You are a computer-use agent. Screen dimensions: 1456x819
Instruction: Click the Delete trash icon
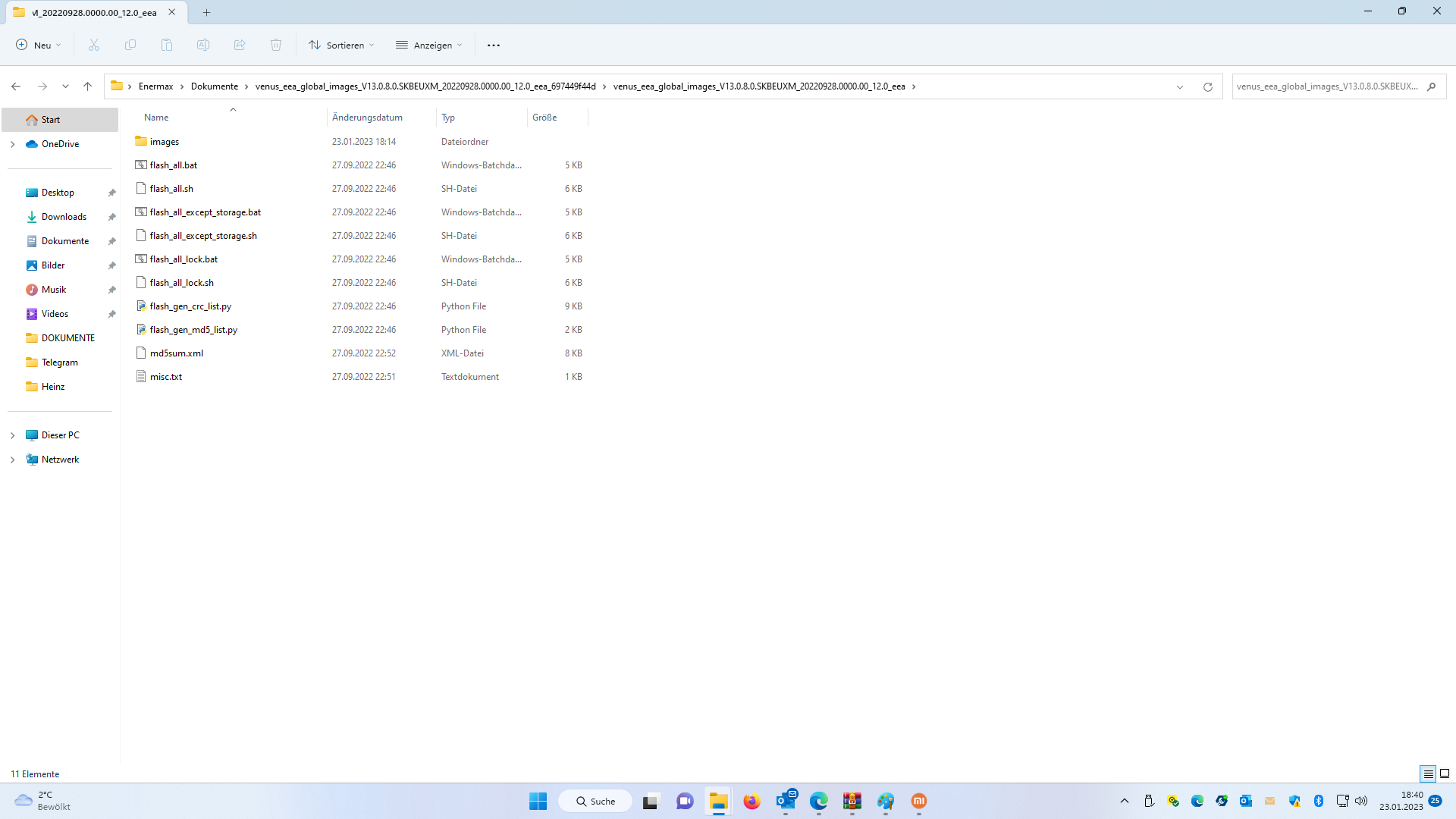tap(276, 45)
